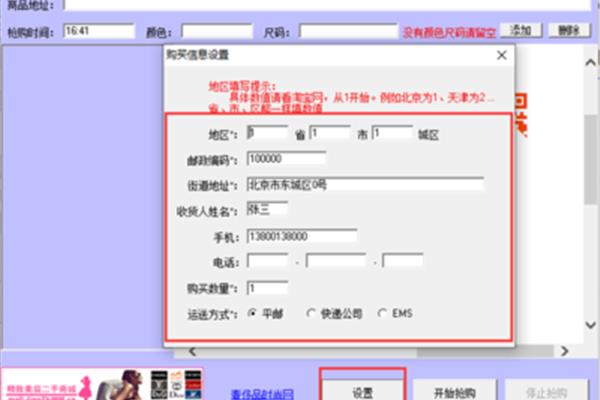
Task: Click the 抢购时间 field showing 16:41
Action: pyautogui.click(x=99, y=31)
